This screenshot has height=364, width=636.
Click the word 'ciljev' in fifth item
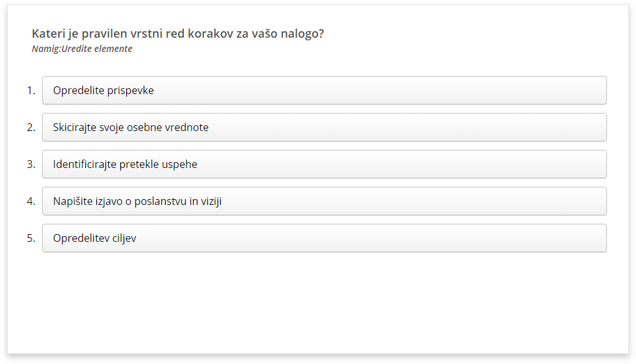[x=124, y=238]
